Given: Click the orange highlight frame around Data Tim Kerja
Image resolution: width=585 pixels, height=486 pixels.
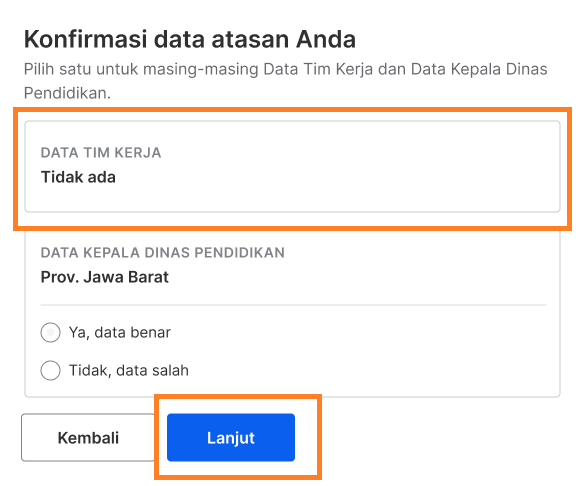Looking at the screenshot, I should tap(292, 110).
